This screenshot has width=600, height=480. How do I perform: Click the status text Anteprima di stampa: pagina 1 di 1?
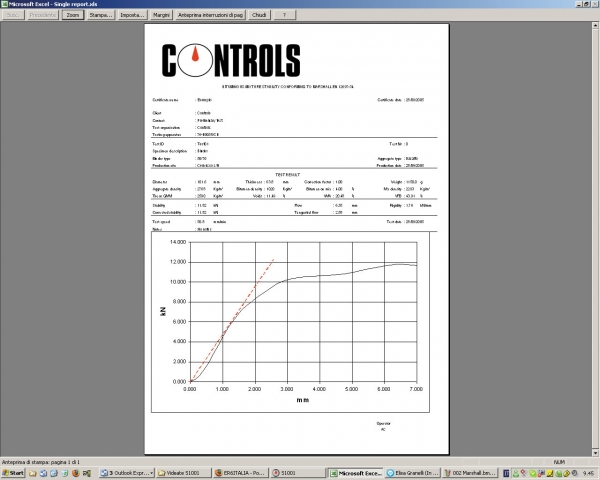pyautogui.click(x=41, y=462)
